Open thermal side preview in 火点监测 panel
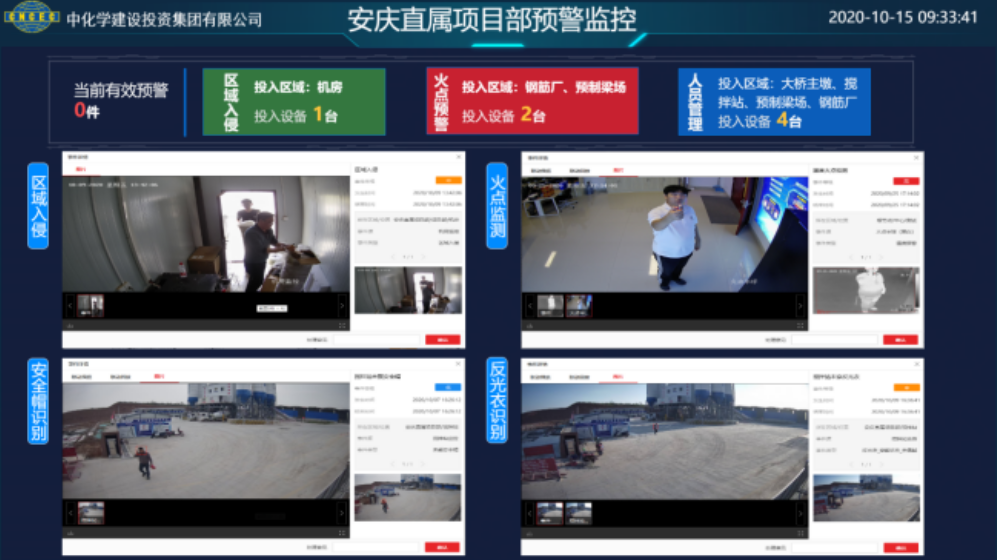The image size is (997, 560). (866, 290)
